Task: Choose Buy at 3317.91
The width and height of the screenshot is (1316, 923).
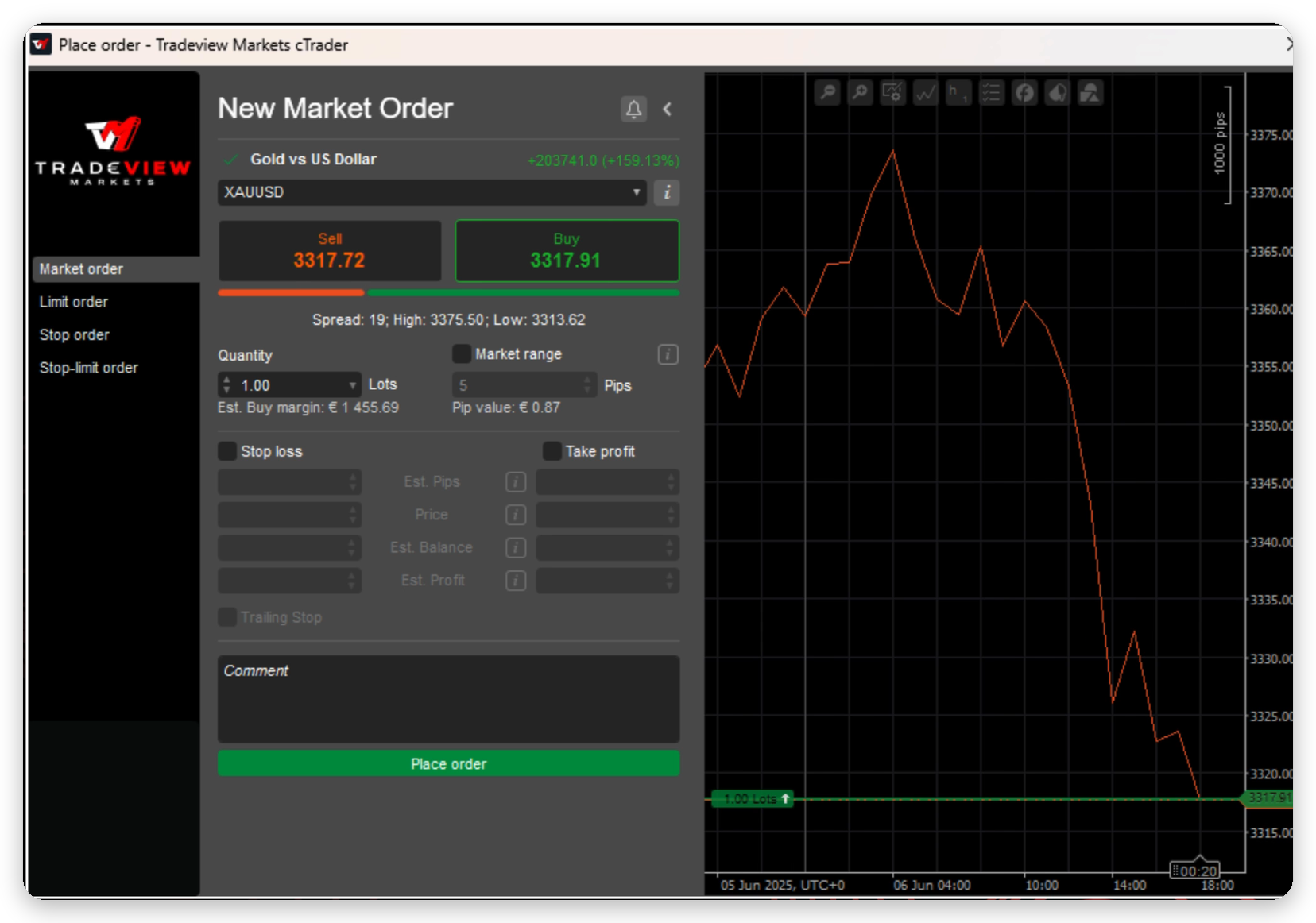Action: (567, 251)
